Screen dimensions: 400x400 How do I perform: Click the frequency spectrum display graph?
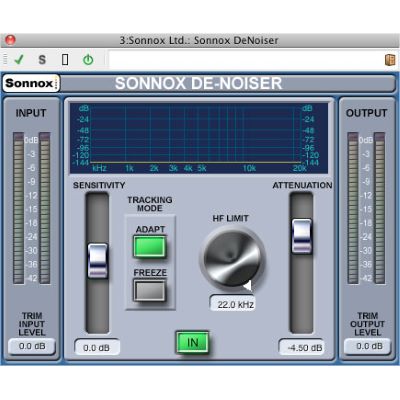coord(199,138)
